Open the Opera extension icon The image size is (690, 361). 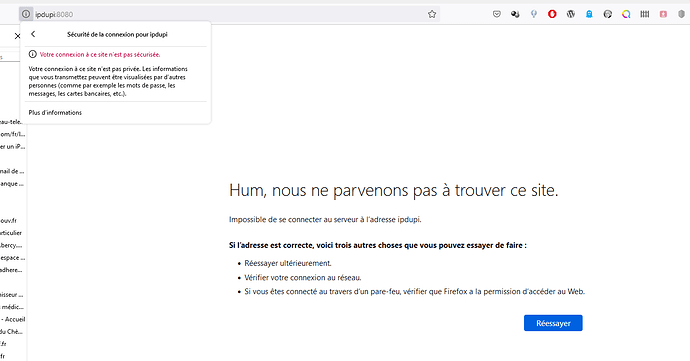pos(552,14)
